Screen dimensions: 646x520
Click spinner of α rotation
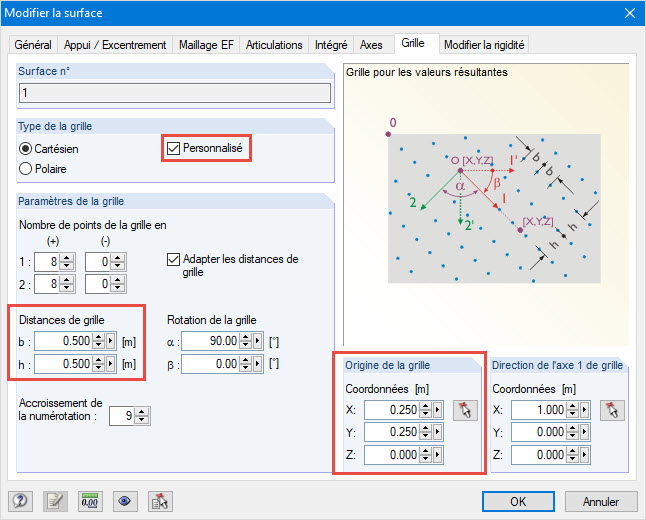pos(246,341)
